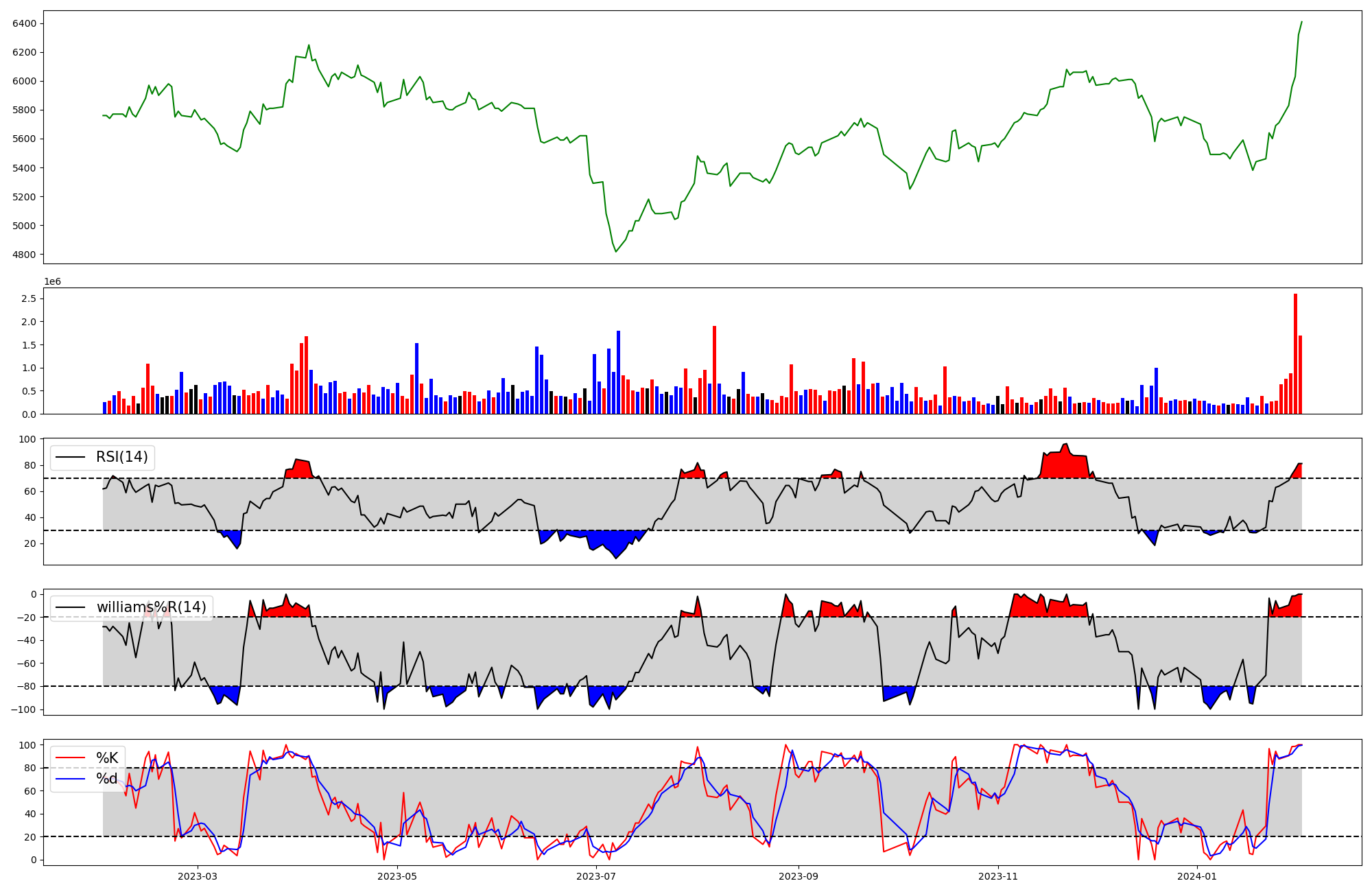Click the 6400 price axis tick label

[x=25, y=23]
